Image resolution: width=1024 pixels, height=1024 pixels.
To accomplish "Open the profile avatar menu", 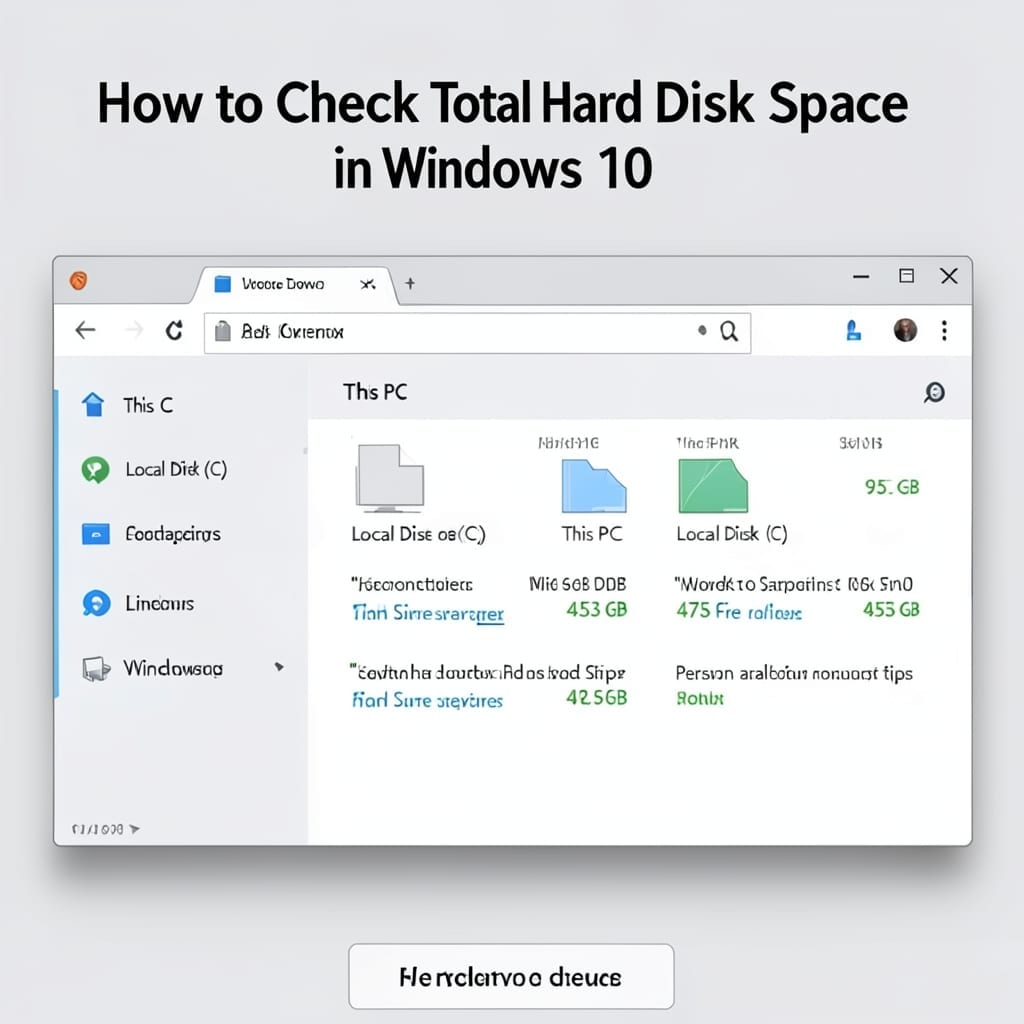I will [x=905, y=330].
